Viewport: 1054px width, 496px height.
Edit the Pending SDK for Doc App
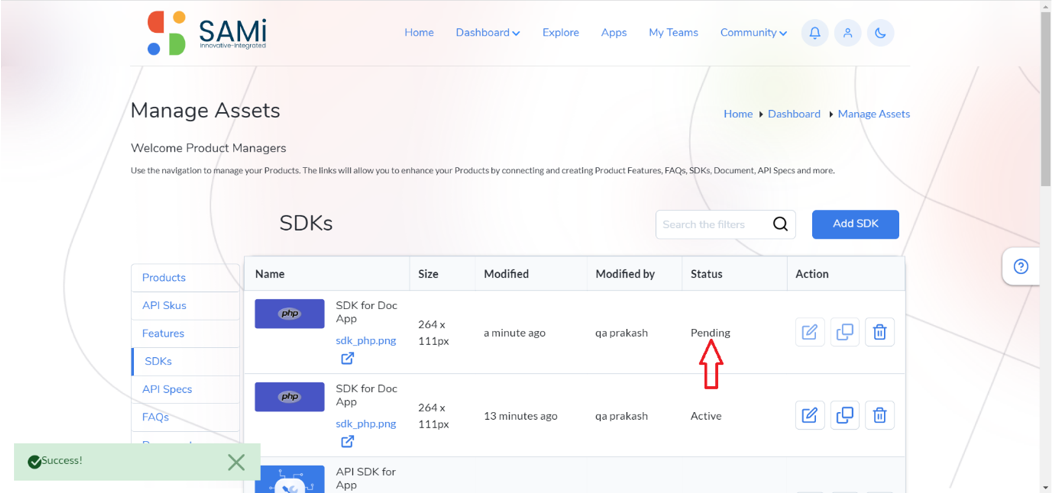(x=809, y=332)
